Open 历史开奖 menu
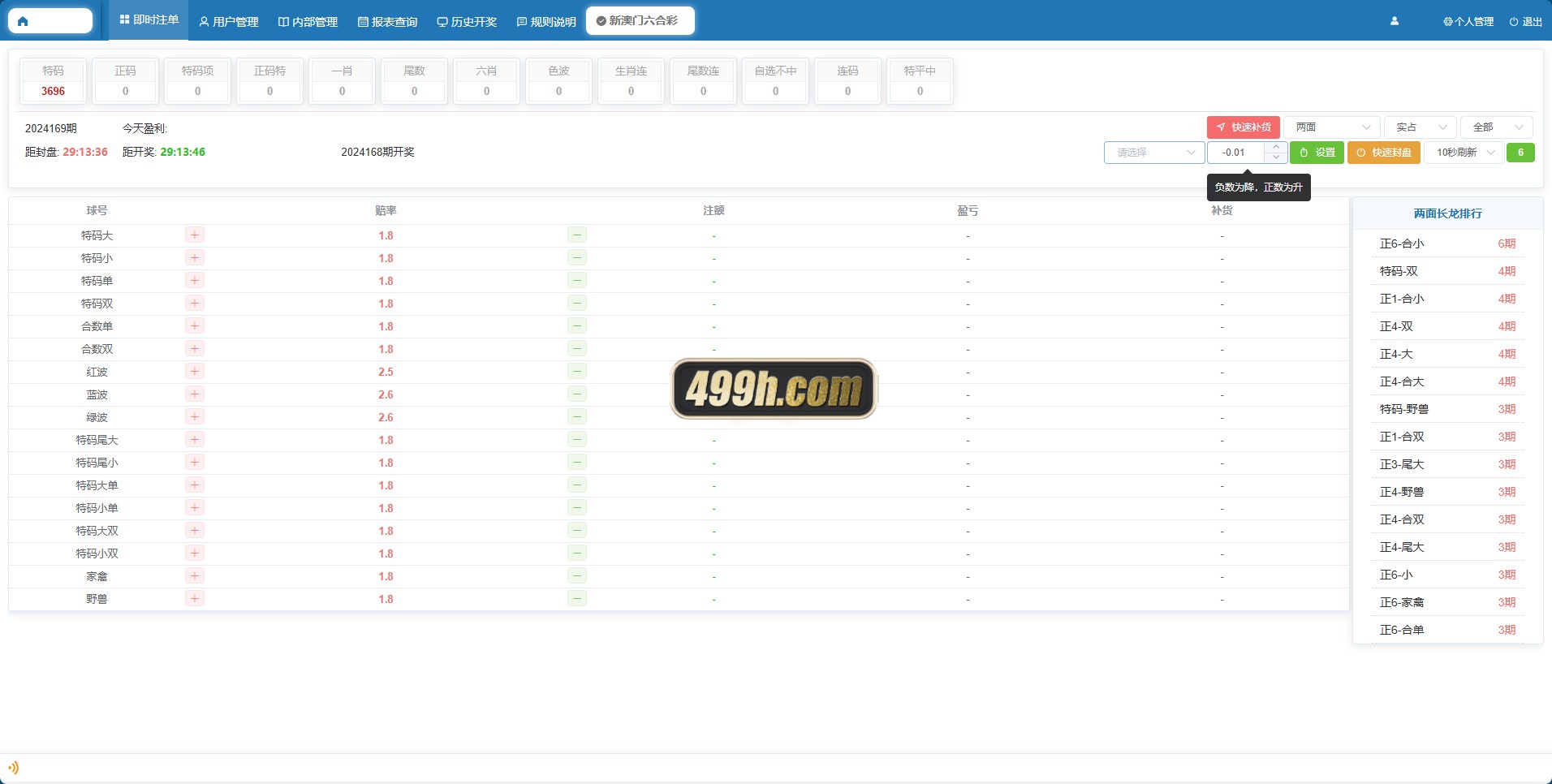The height and width of the screenshot is (784, 1552). [x=467, y=22]
